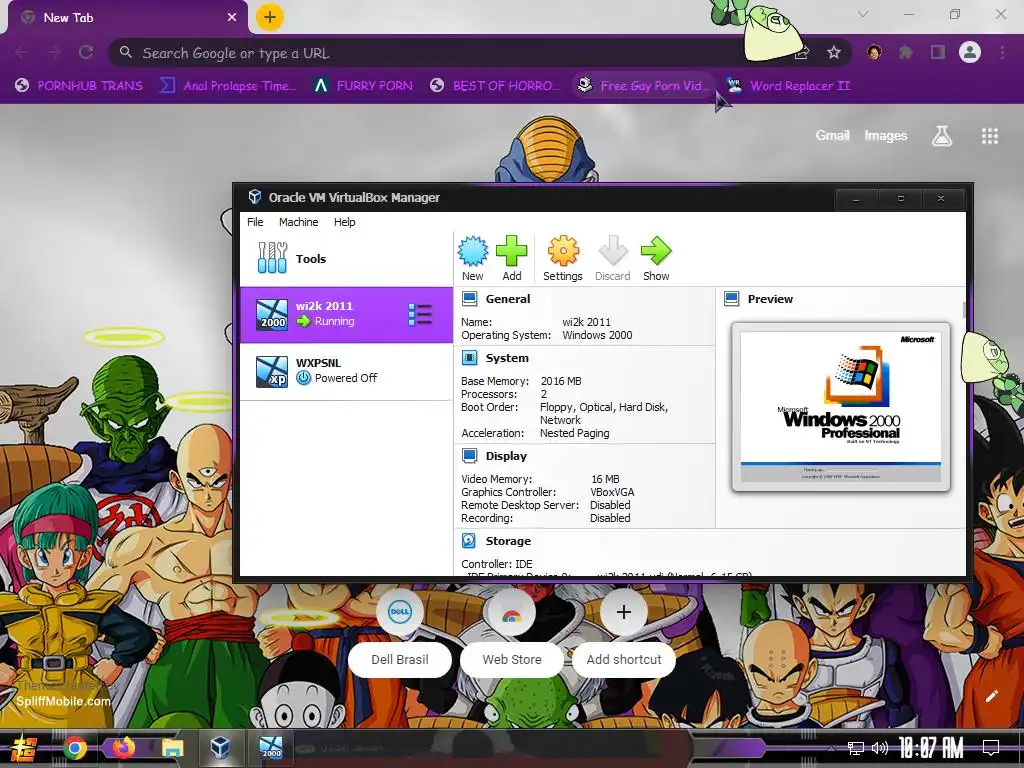The height and width of the screenshot is (768, 1024).
Task: Click the Windows 2000 VM taskbar icon
Action: click(x=270, y=748)
